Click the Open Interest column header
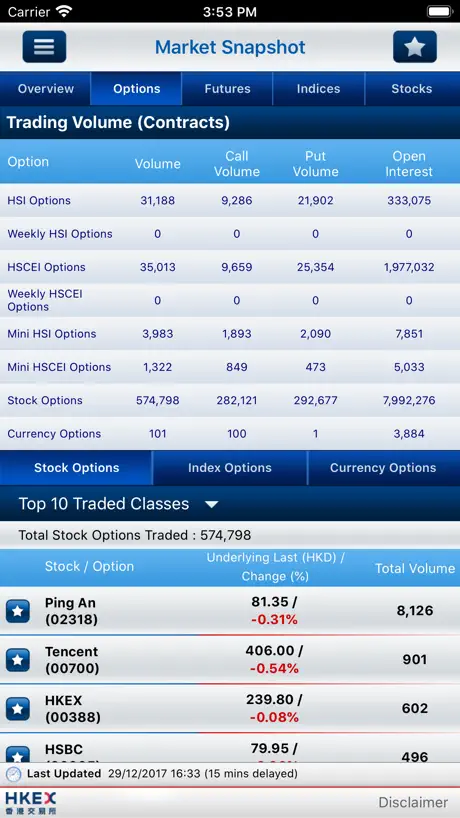The width and height of the screenshot is (460, 818). [x=409, y=164]
